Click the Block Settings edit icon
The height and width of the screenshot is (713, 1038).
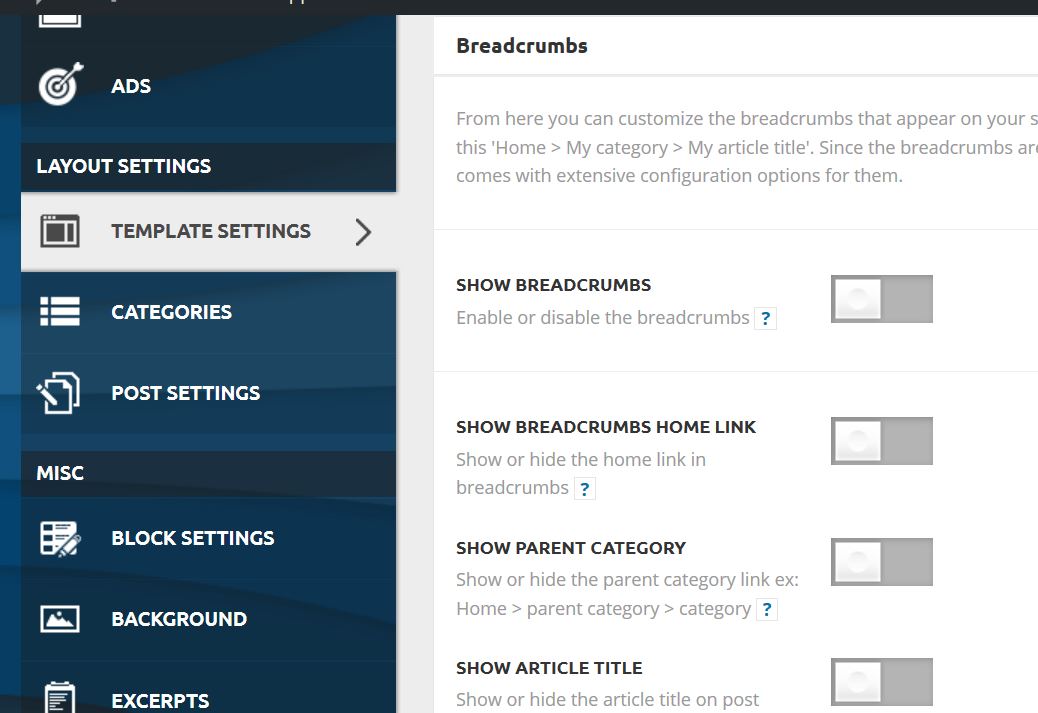pyautogui.click(x=60, y=538)
